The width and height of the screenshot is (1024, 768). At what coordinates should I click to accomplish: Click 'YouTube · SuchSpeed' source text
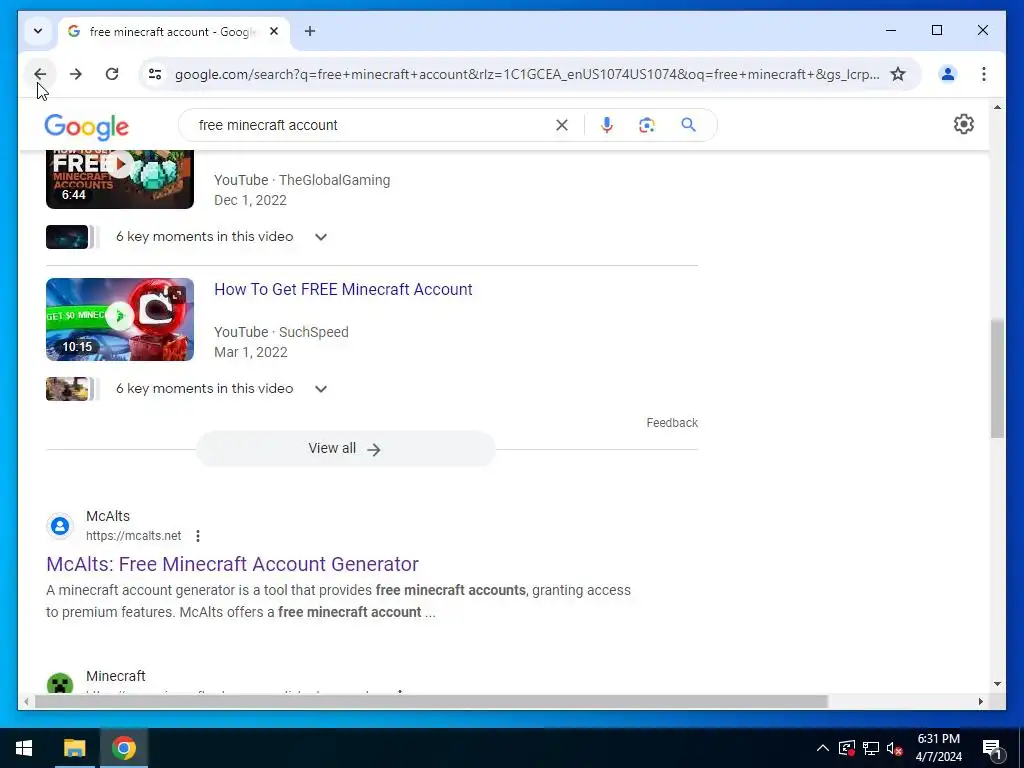click(x=281, y=332)
